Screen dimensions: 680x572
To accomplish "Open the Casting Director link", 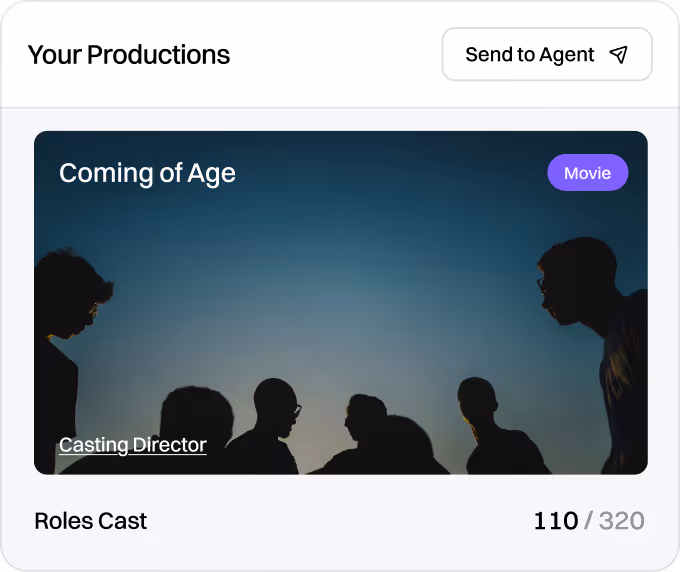I will pyautogui.click(x=133, y=445).
